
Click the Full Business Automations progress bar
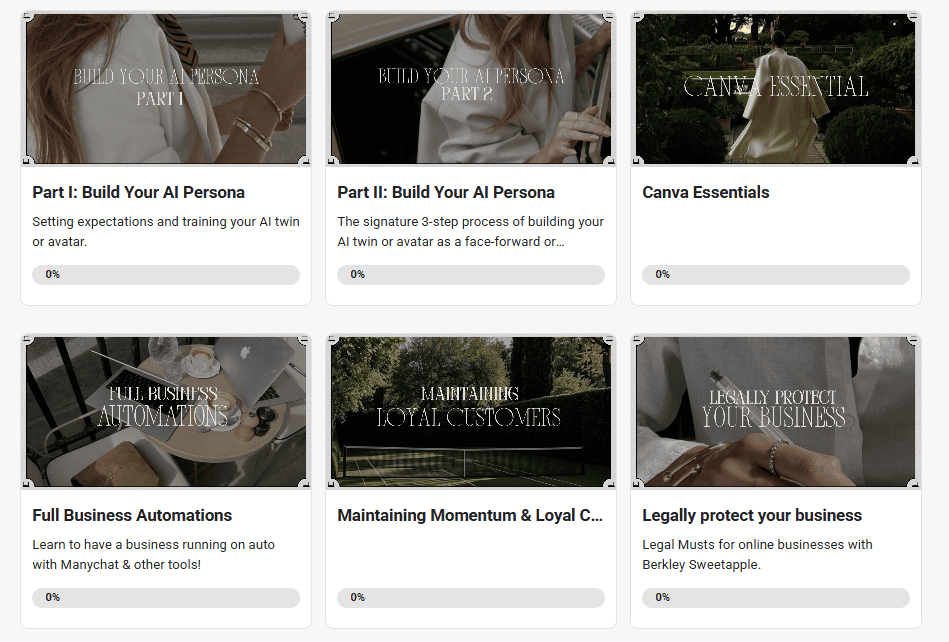pos(165,598)
